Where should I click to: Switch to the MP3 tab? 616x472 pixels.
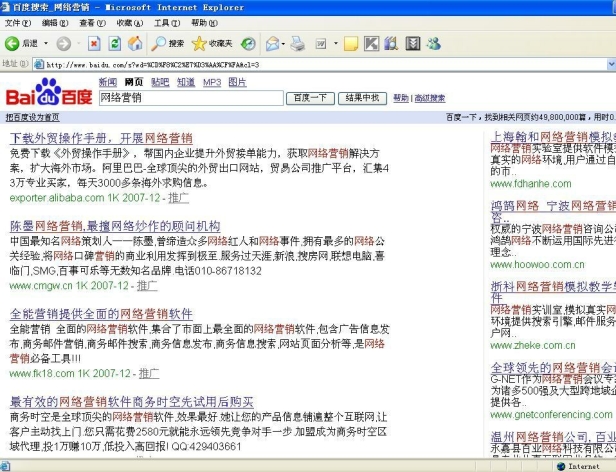coord(212,82)
